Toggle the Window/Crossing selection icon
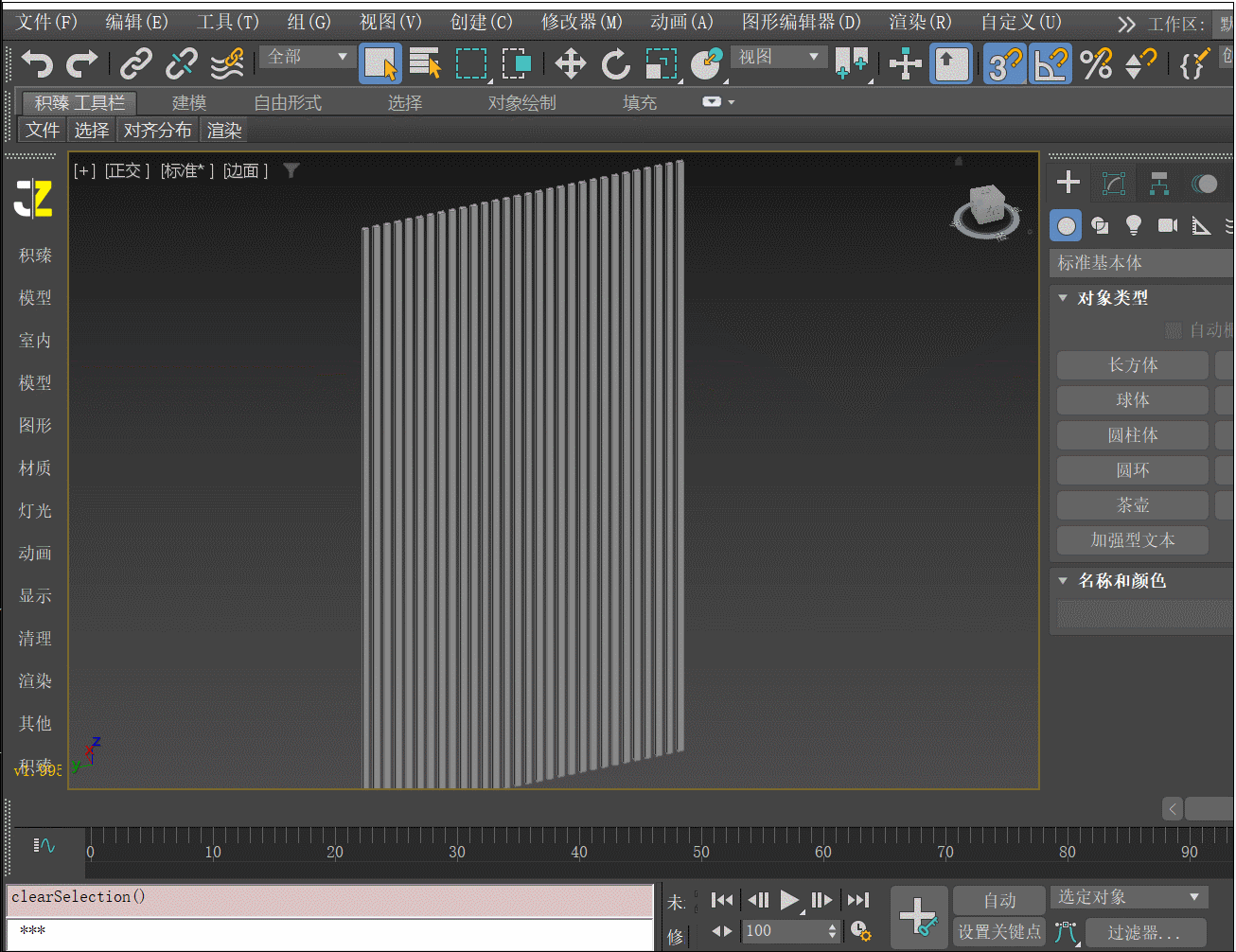This screenshot has width=1236, height=952. 517,64
